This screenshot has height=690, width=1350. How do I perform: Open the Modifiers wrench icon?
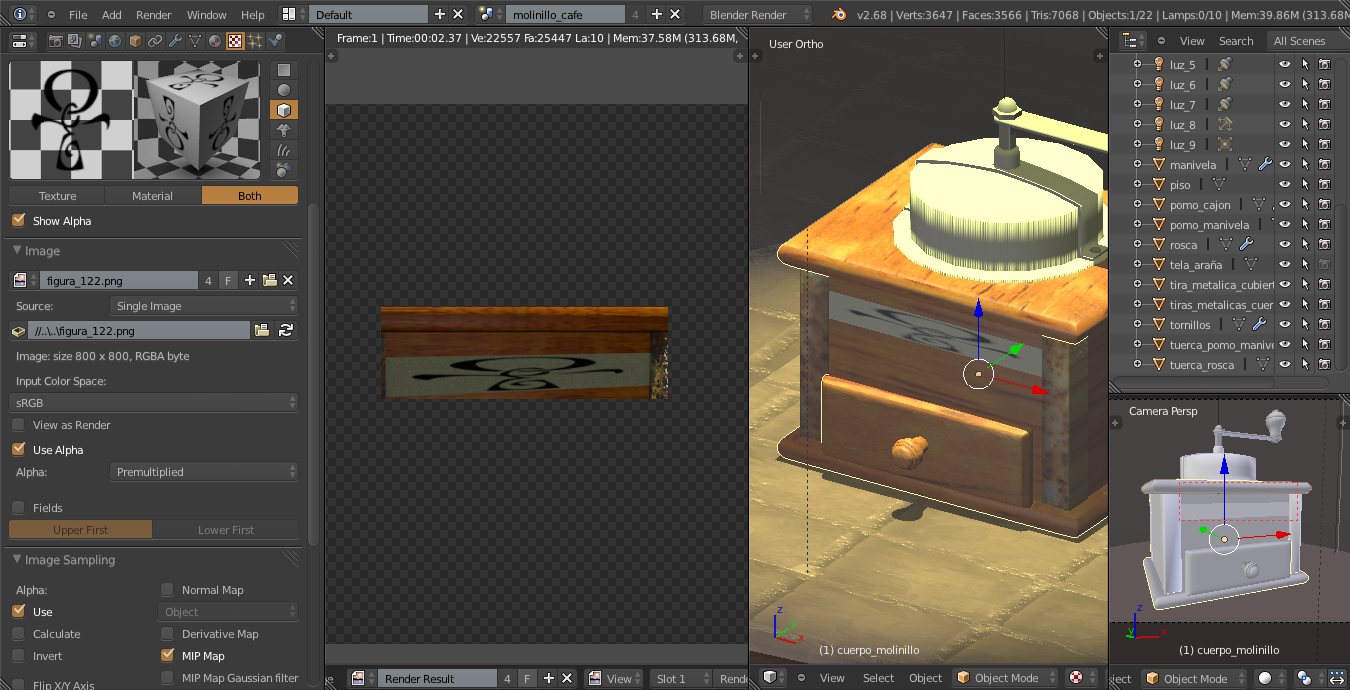coord(175,41)
